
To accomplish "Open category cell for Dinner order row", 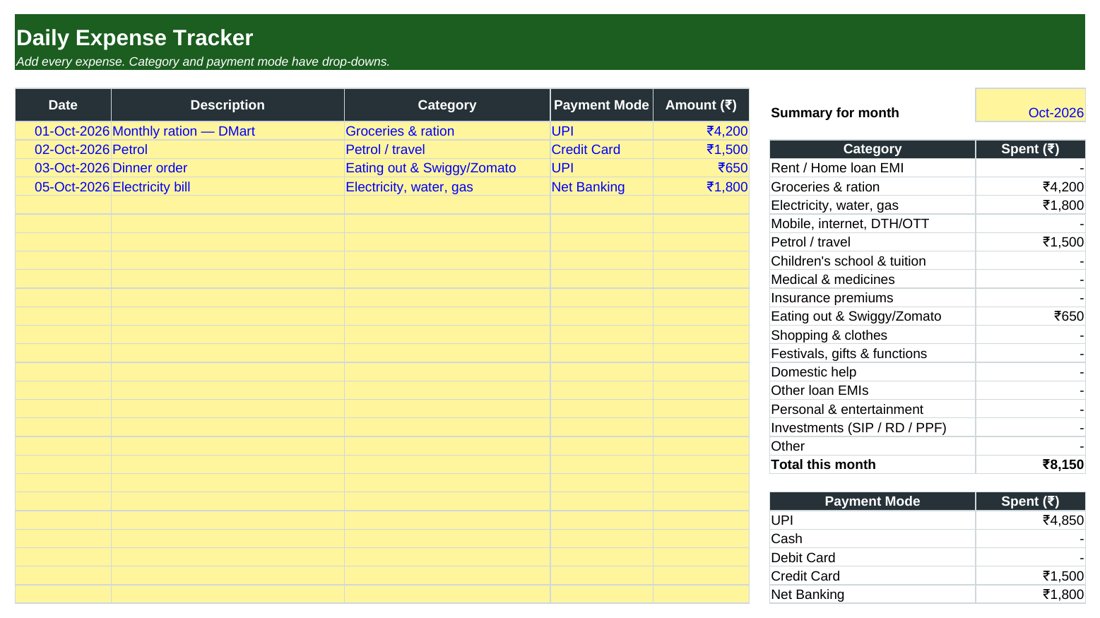I will (447, 168).
